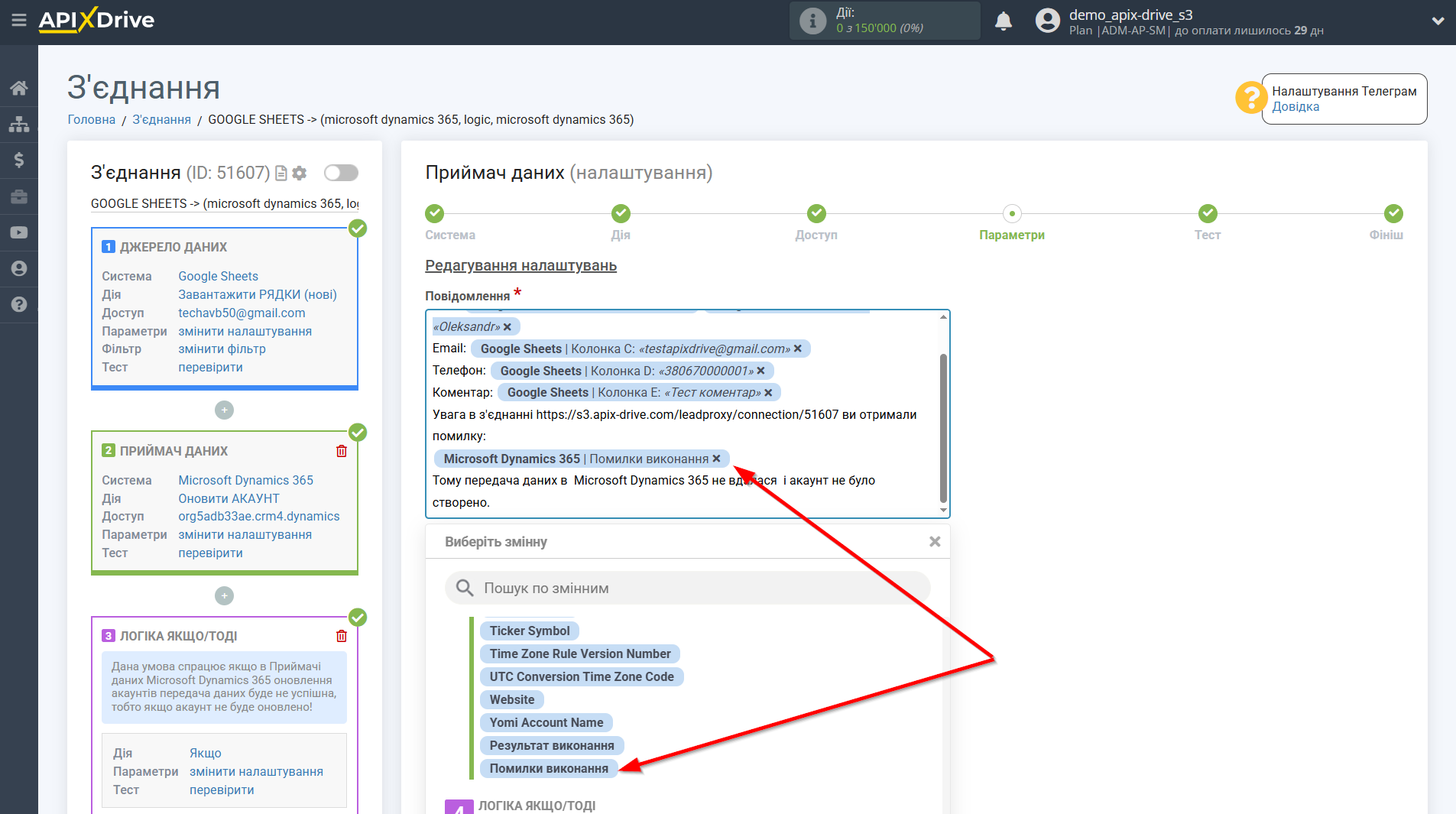This screenshot has height=814, width=1456.
Task: Insert the Результат виконання variable
Action: (x=552, y=745)
